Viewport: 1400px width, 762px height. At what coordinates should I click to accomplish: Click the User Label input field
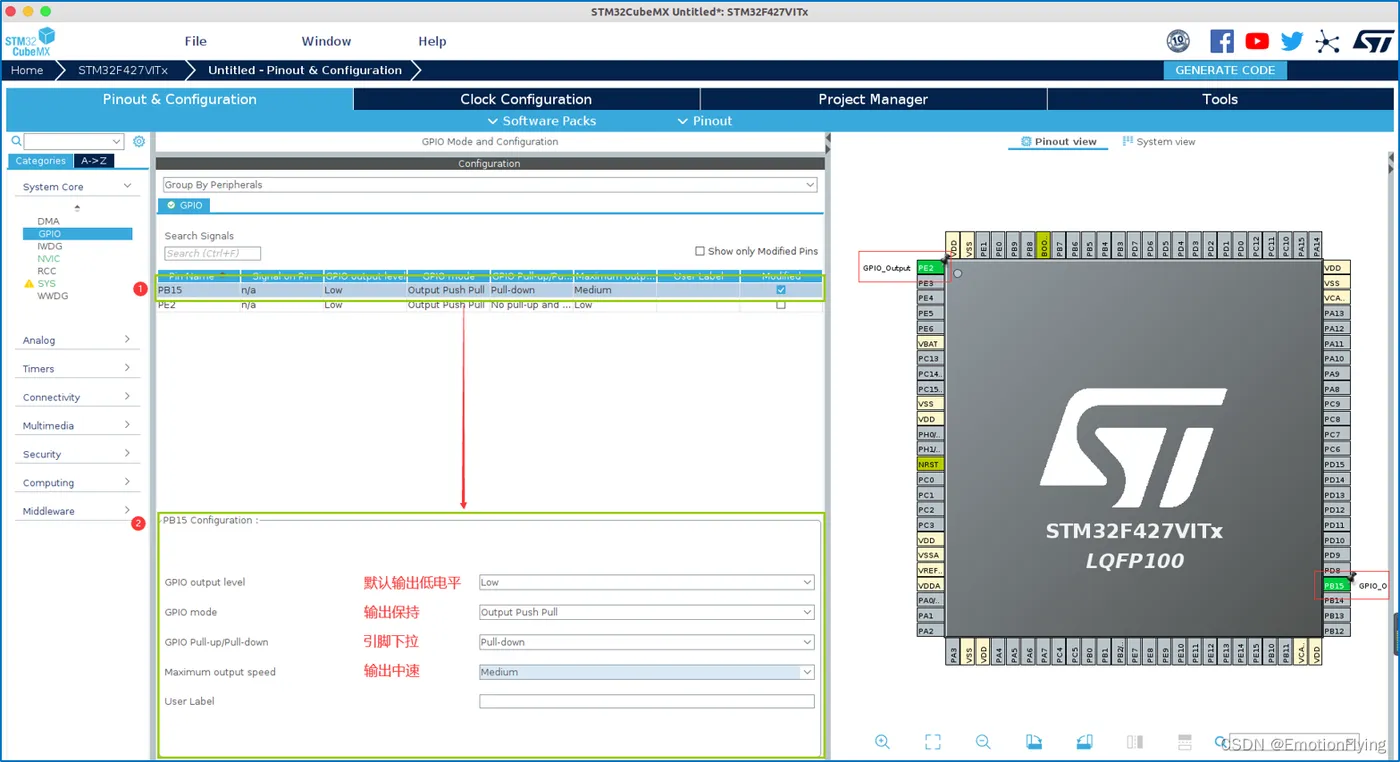pos(647,701)
